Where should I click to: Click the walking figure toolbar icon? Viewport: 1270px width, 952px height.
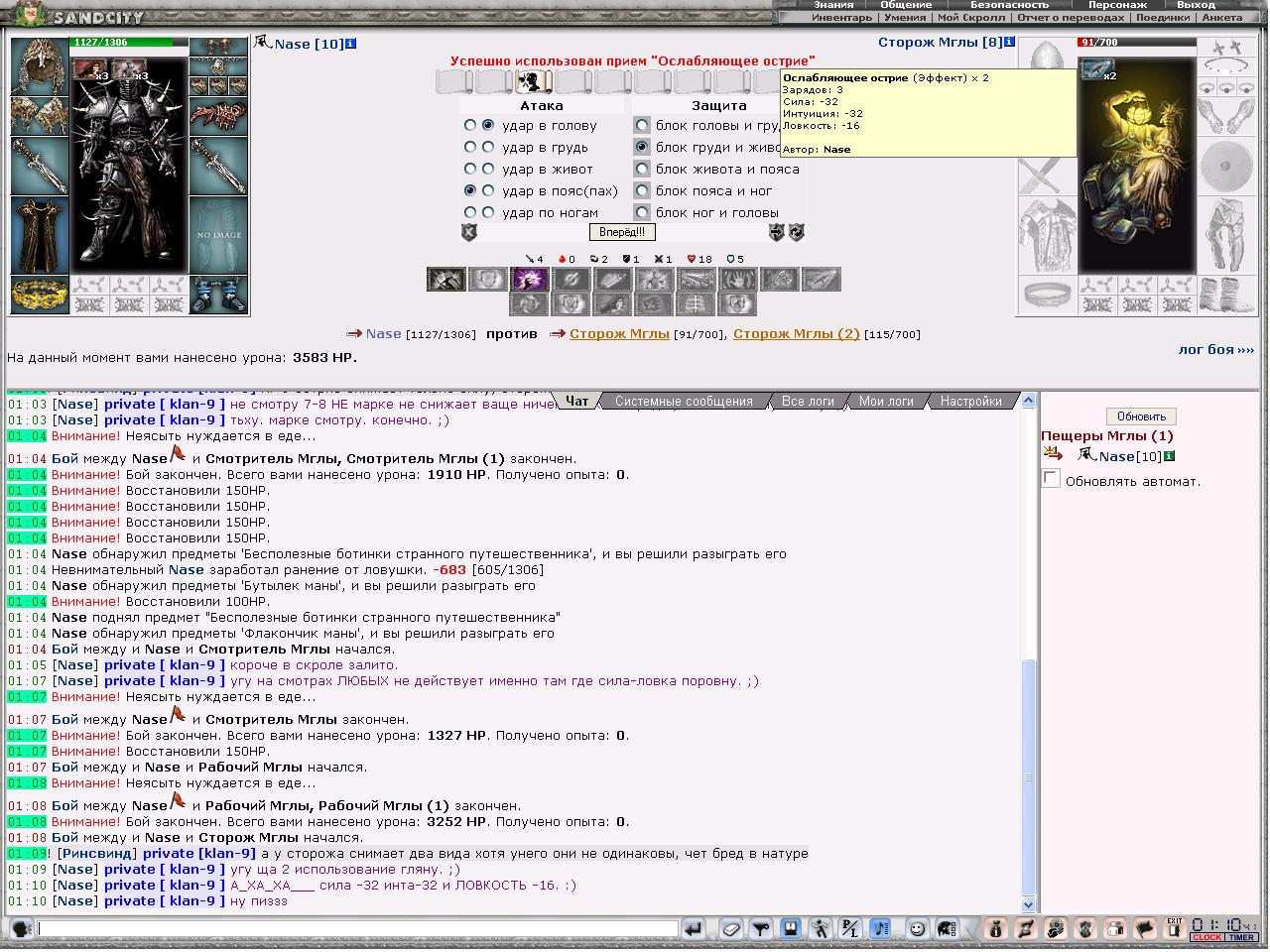click(x=821, y=929)
